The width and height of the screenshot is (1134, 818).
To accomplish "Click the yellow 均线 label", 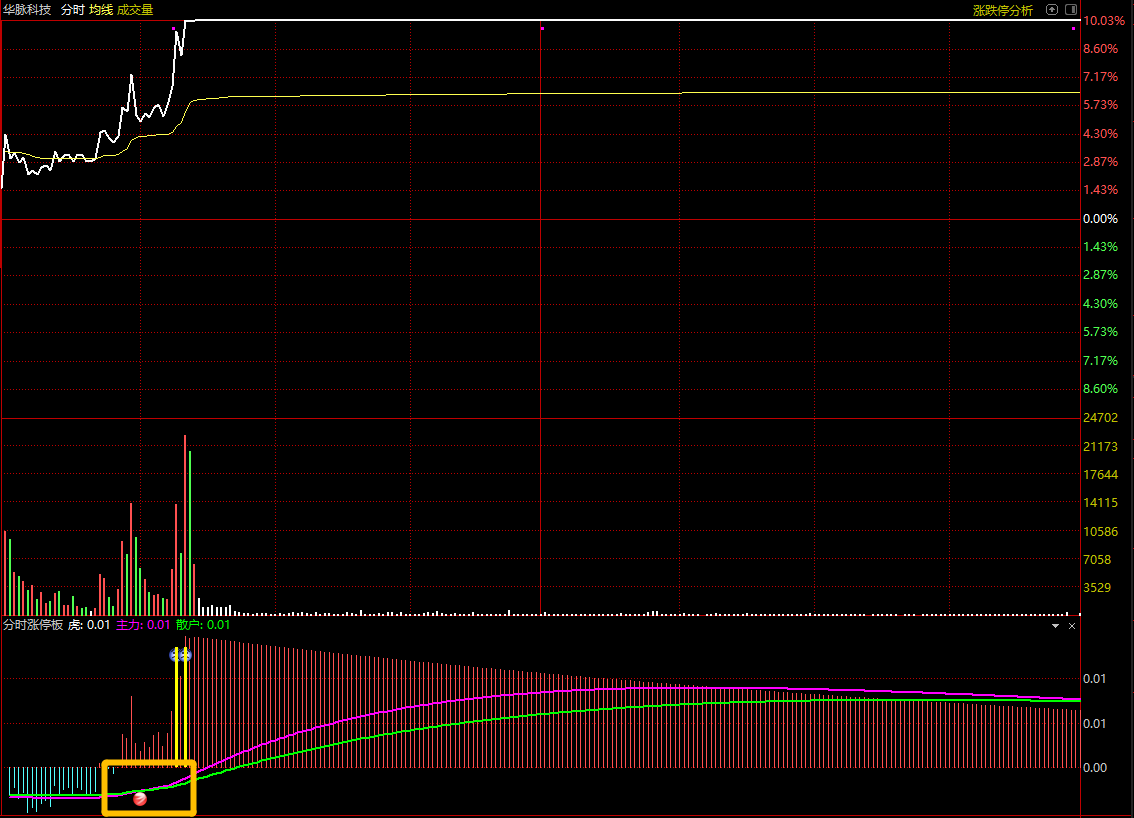I will (x=101, y=10).
